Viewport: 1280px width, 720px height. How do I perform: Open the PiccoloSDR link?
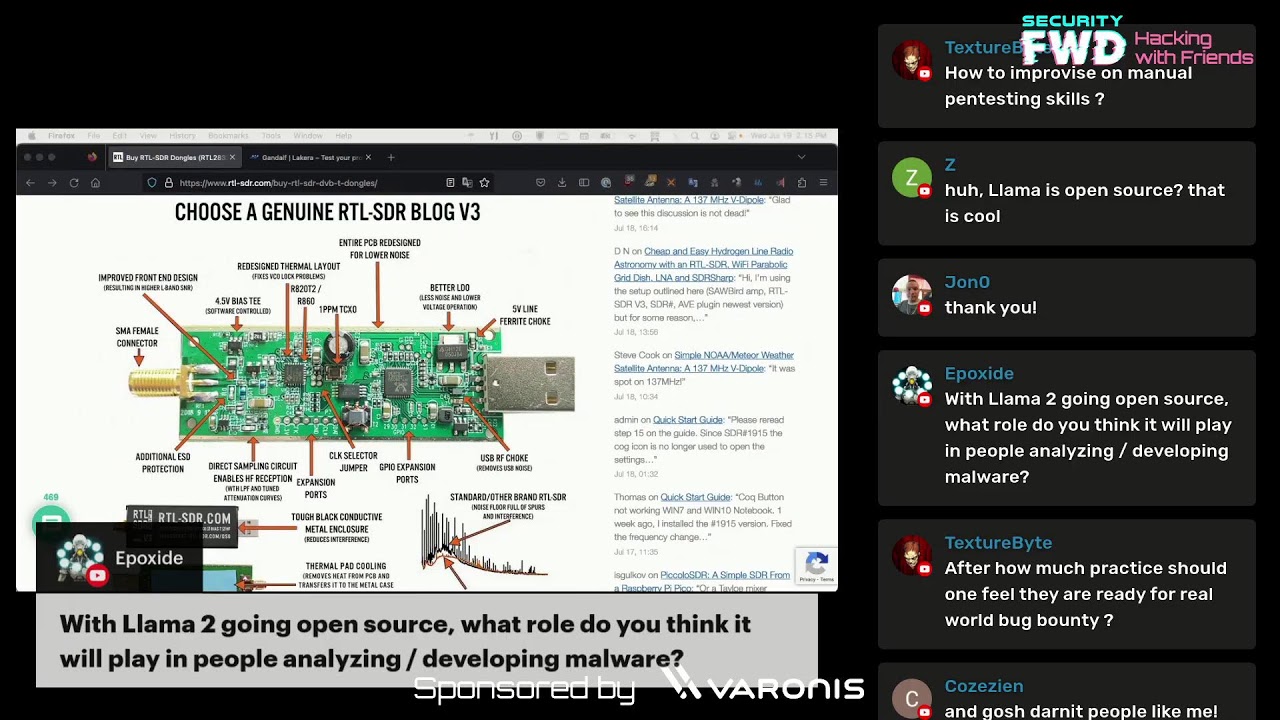coord(702,581)
